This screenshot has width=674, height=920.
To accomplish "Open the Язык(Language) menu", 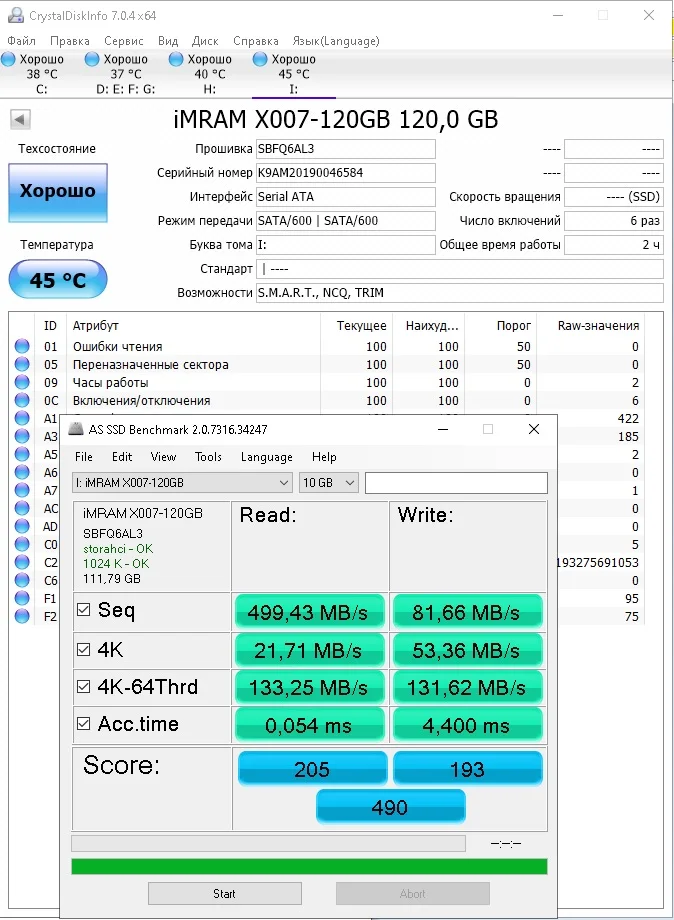I will point(336,41).
